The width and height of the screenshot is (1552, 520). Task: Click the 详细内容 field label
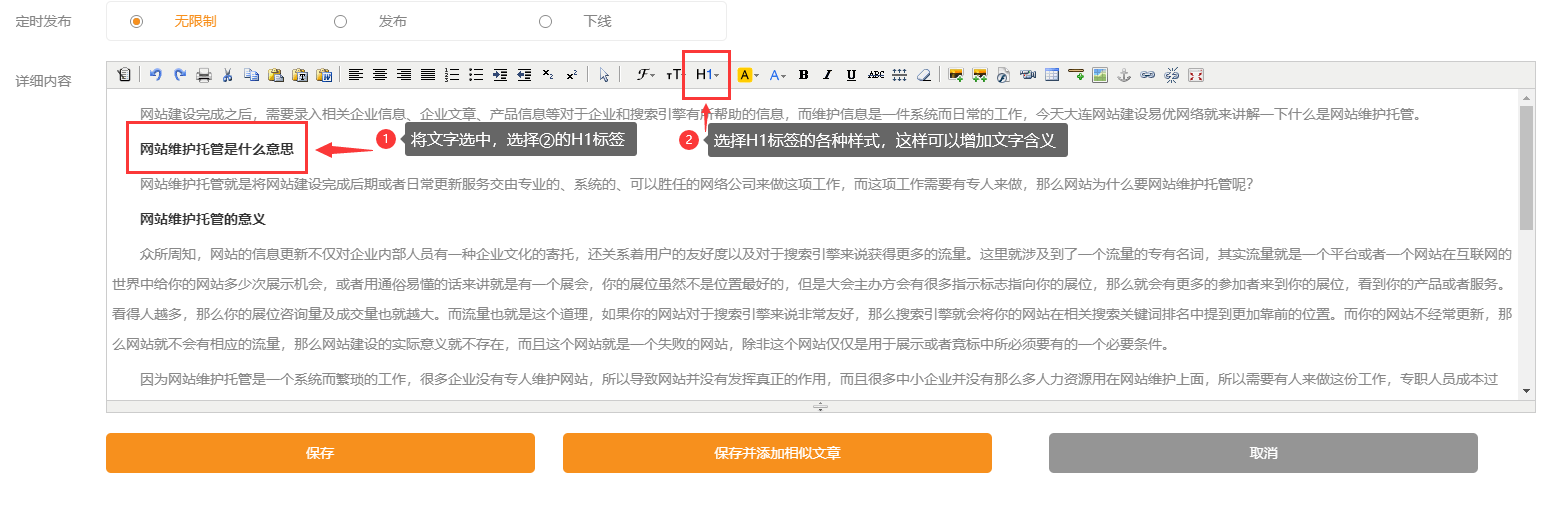click(43, 81)
